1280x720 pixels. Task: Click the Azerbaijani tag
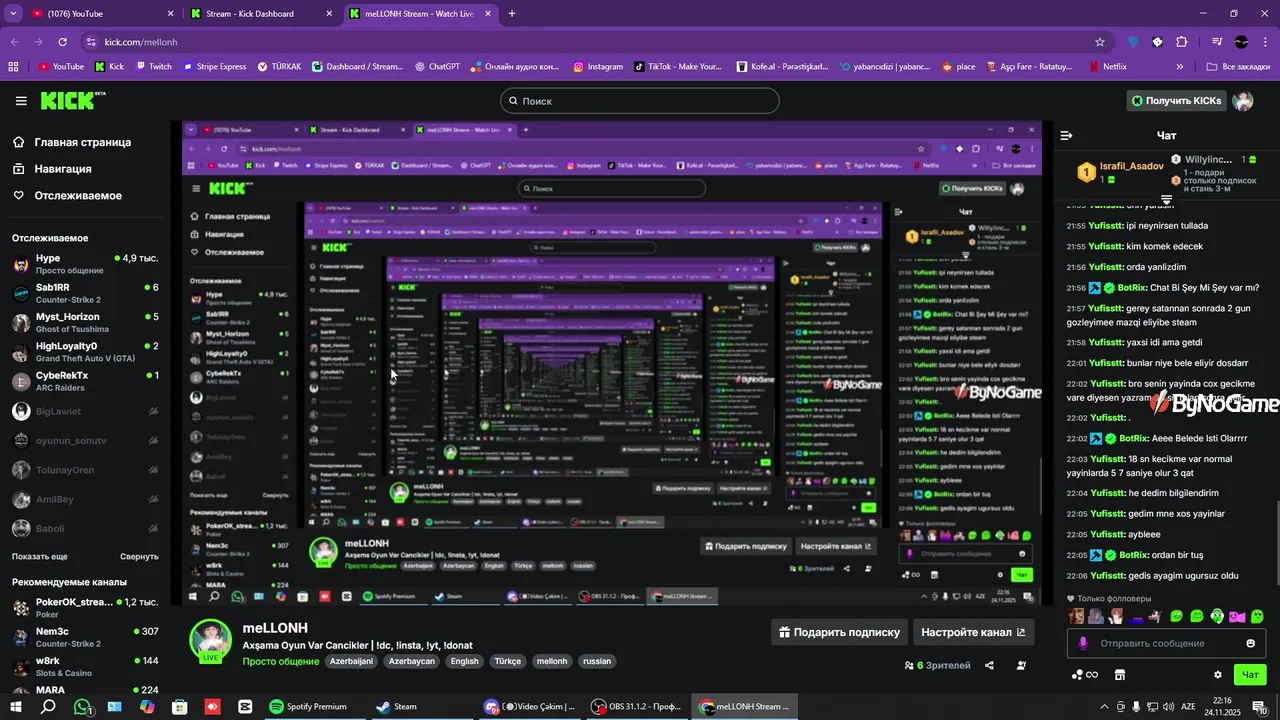click(351, 661)
